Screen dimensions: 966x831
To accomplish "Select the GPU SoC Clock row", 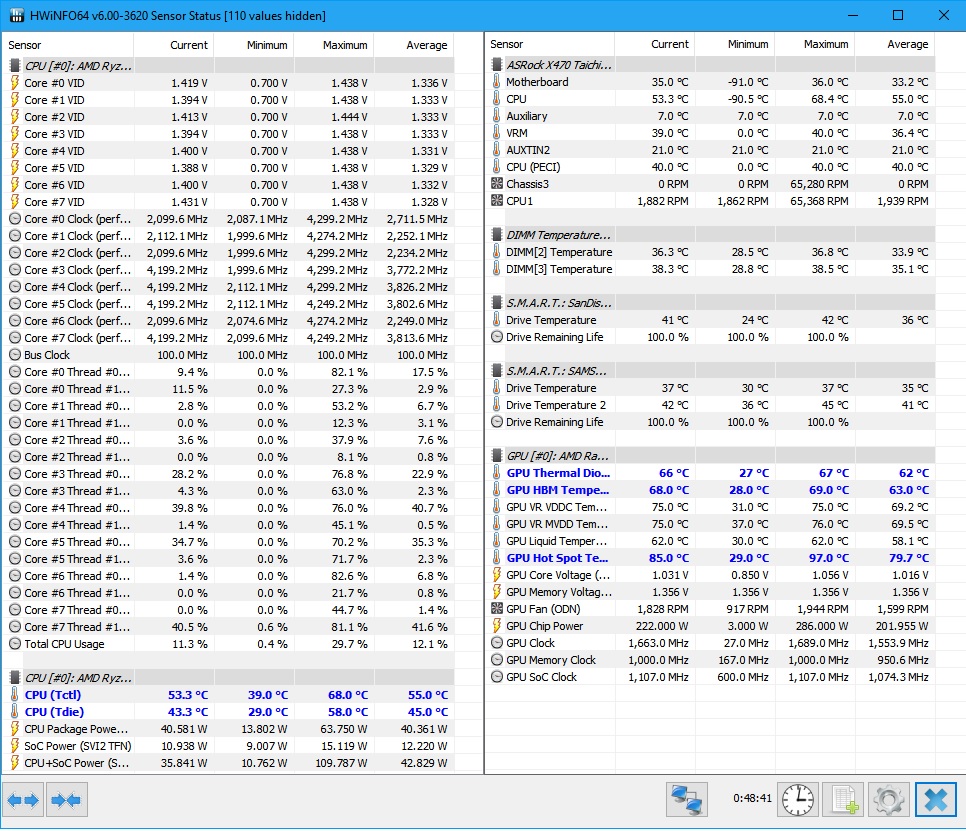I will point(711,676).
